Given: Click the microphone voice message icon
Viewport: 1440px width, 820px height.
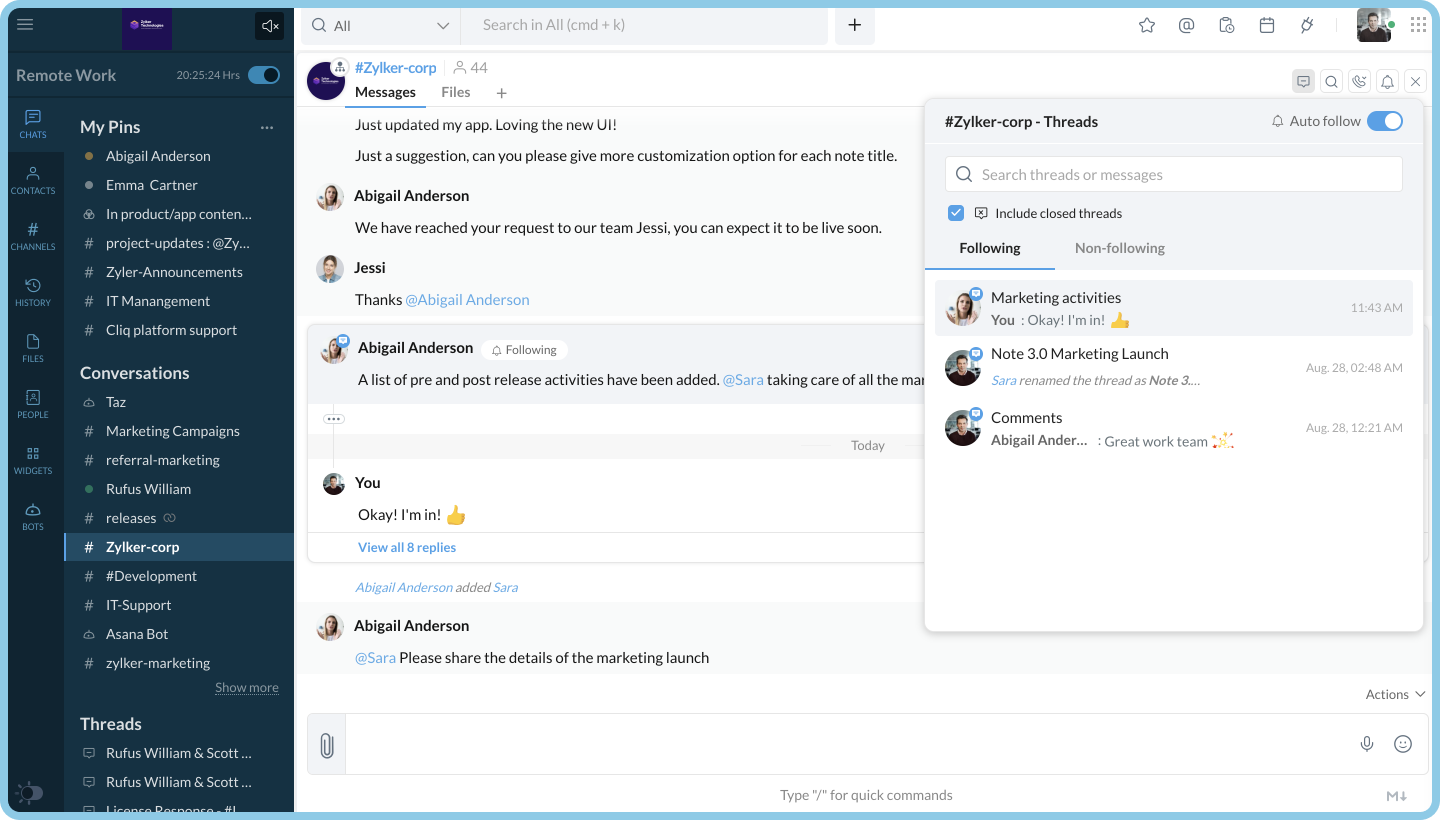Looking at the screenshot, I should [x=1367, y=744].
